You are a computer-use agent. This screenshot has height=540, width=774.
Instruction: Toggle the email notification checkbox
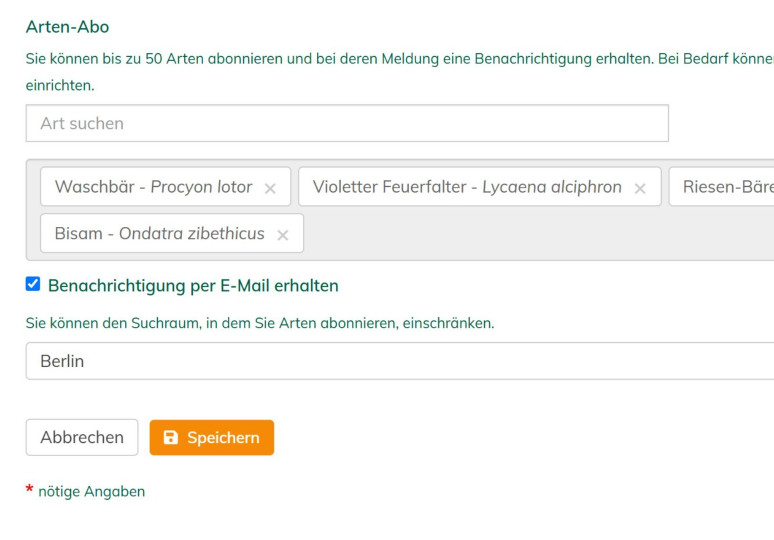(x=33, y=284)
